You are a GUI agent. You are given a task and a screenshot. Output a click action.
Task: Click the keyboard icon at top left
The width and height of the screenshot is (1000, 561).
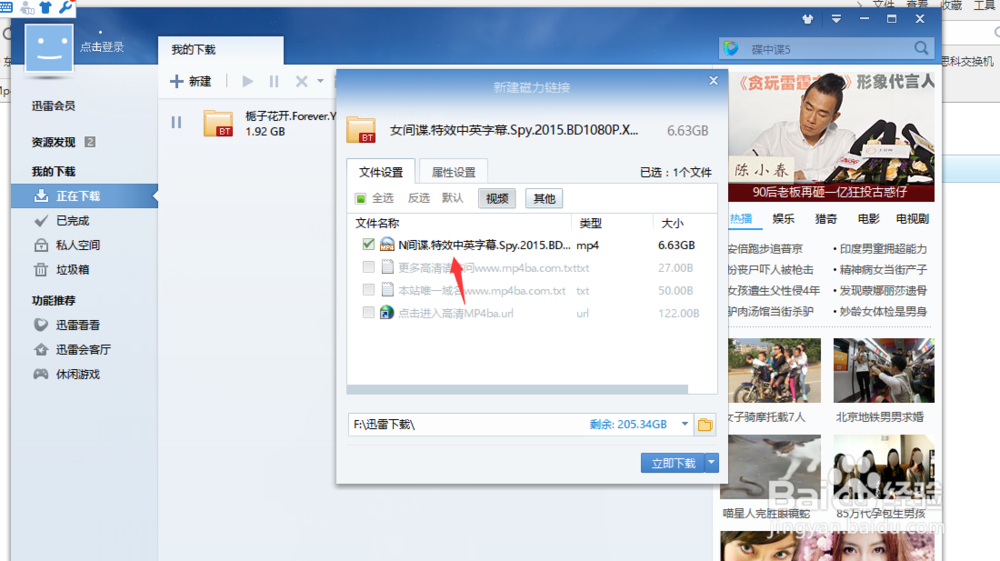pos(6,7)
